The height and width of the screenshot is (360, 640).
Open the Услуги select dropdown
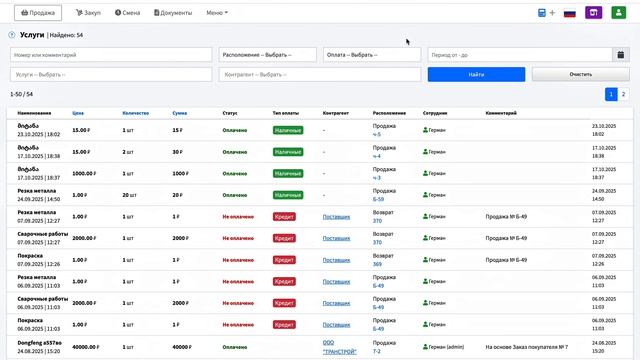click(111, 75)
